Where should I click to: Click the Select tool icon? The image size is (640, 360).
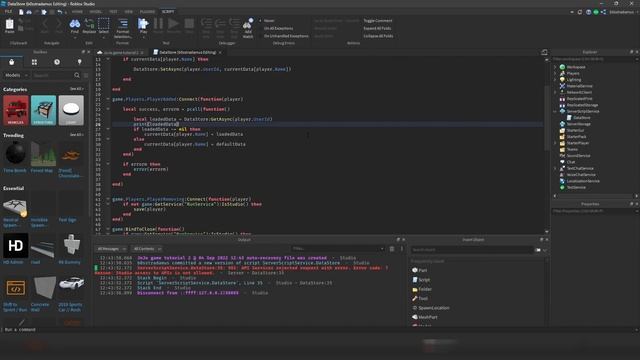pos(104,25)
